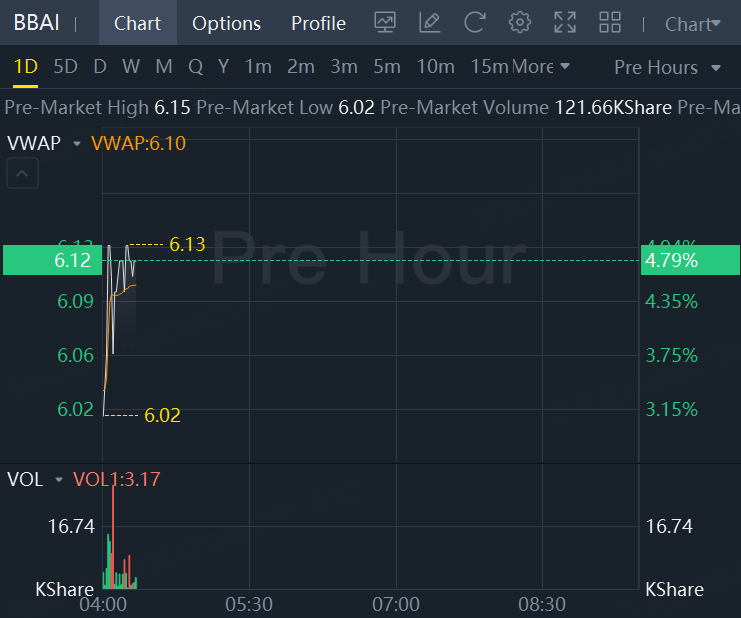Image resolution: width=741 pixels, height=618 pixels.
Task: Select the 5D timeframe
Action: (x=65, y=67)
